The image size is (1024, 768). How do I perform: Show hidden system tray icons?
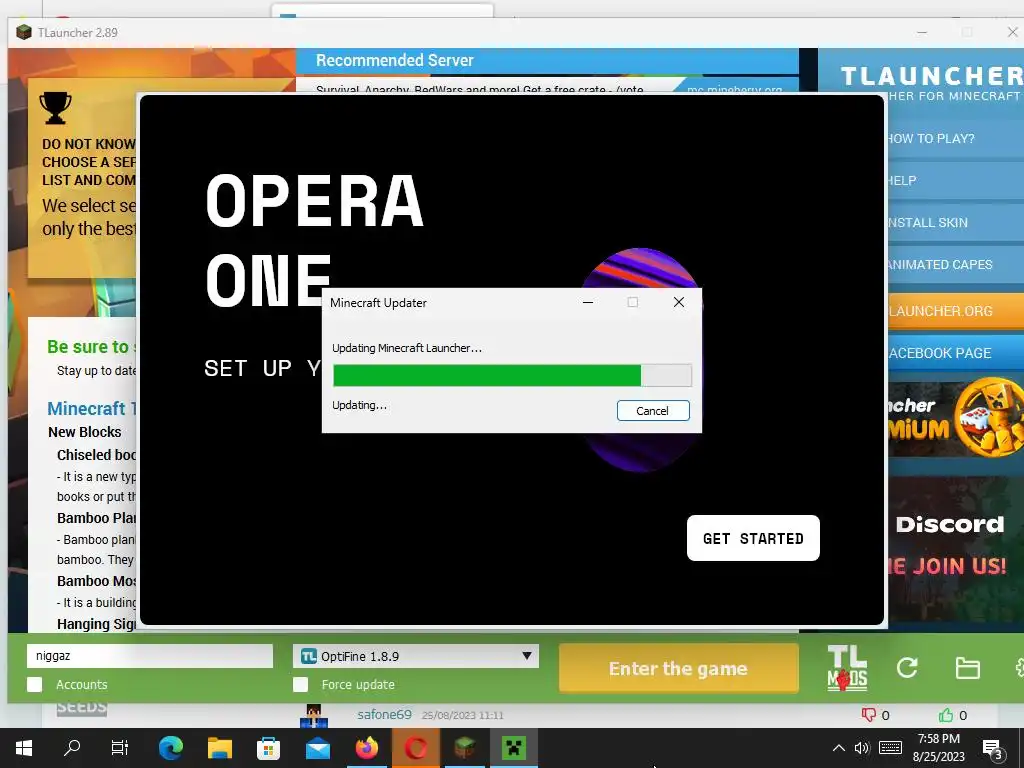click(839, 748)
